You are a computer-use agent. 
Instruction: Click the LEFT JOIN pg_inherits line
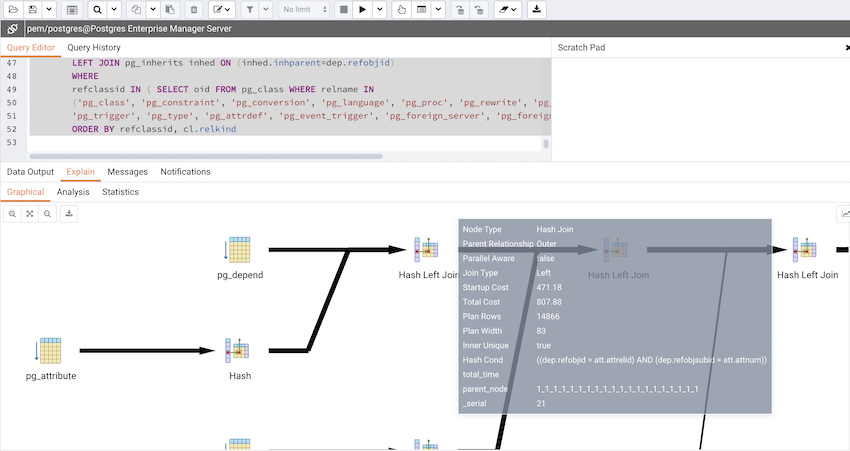[233, 63]
